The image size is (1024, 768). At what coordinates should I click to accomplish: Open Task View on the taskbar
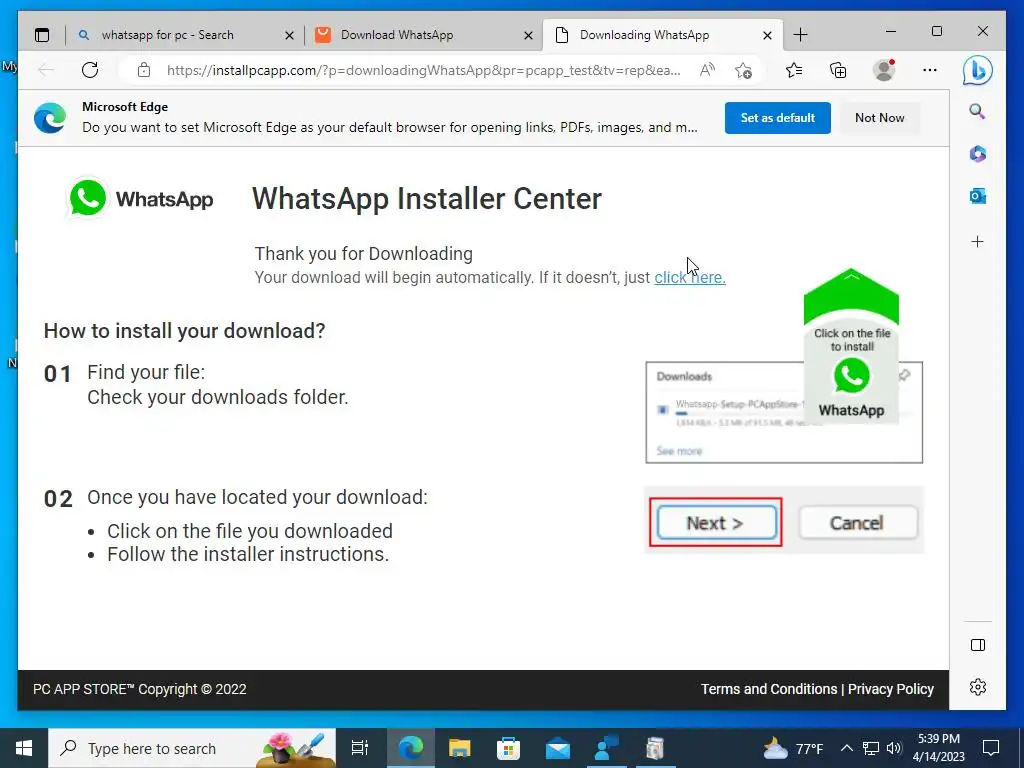click(360, 748)
